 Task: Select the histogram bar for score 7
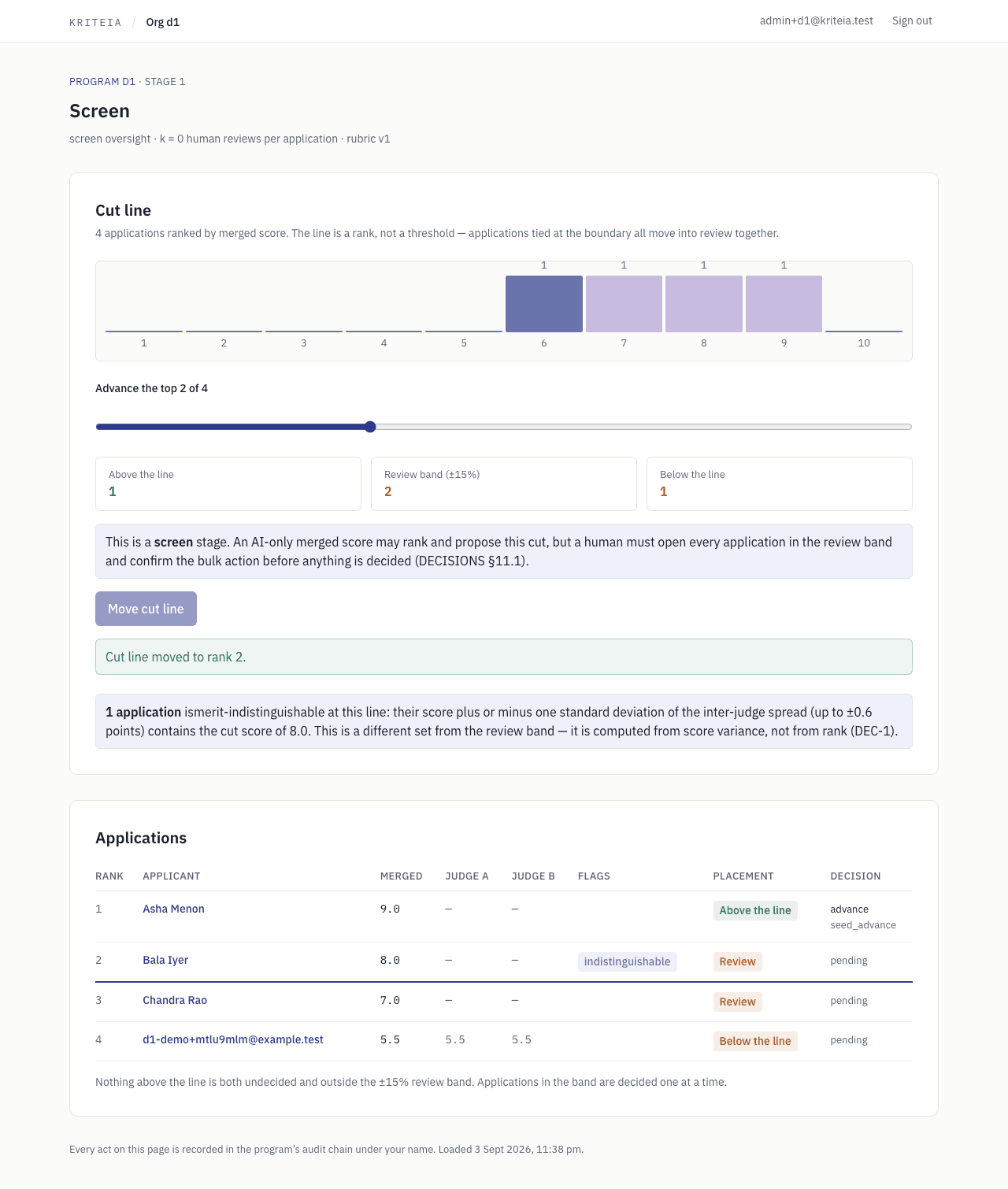pyautogui.click(x=624, y=303)
